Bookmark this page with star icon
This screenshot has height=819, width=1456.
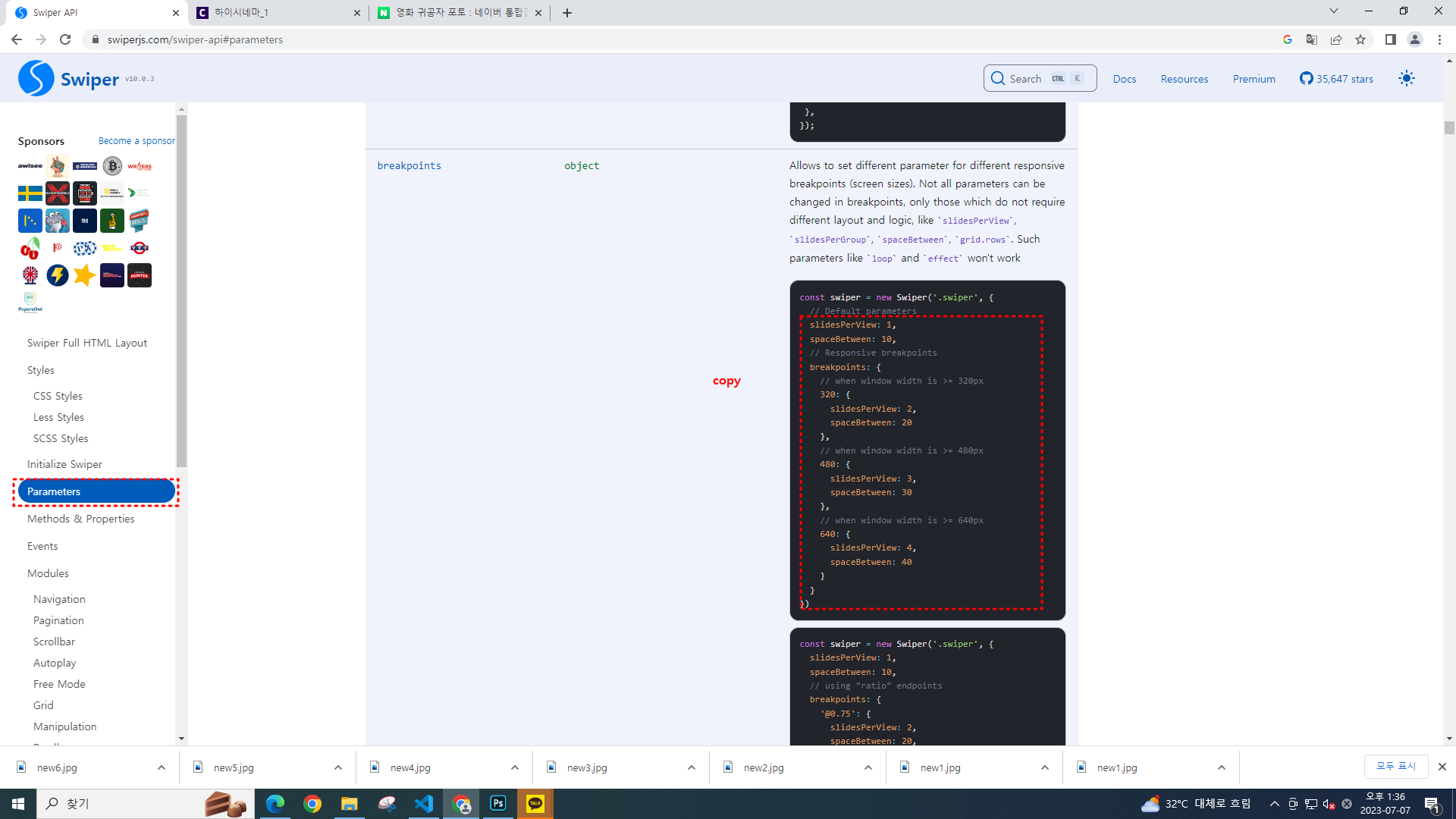pos(1360,39)
